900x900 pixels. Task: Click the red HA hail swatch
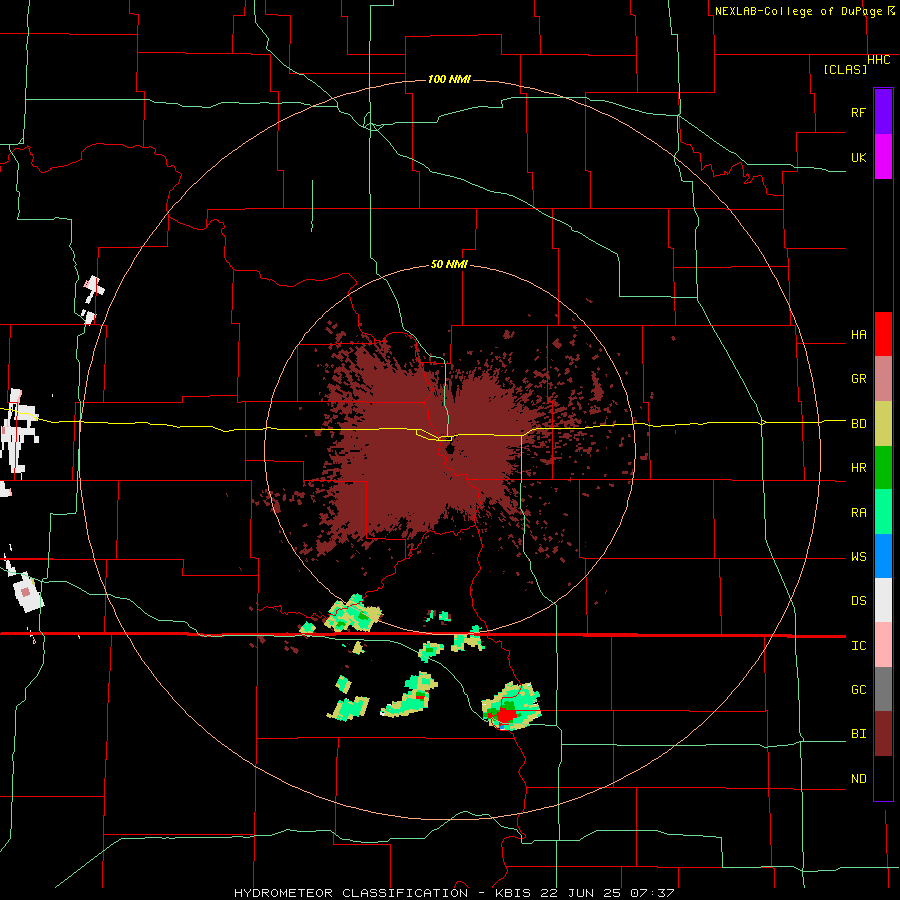(883, 334)
